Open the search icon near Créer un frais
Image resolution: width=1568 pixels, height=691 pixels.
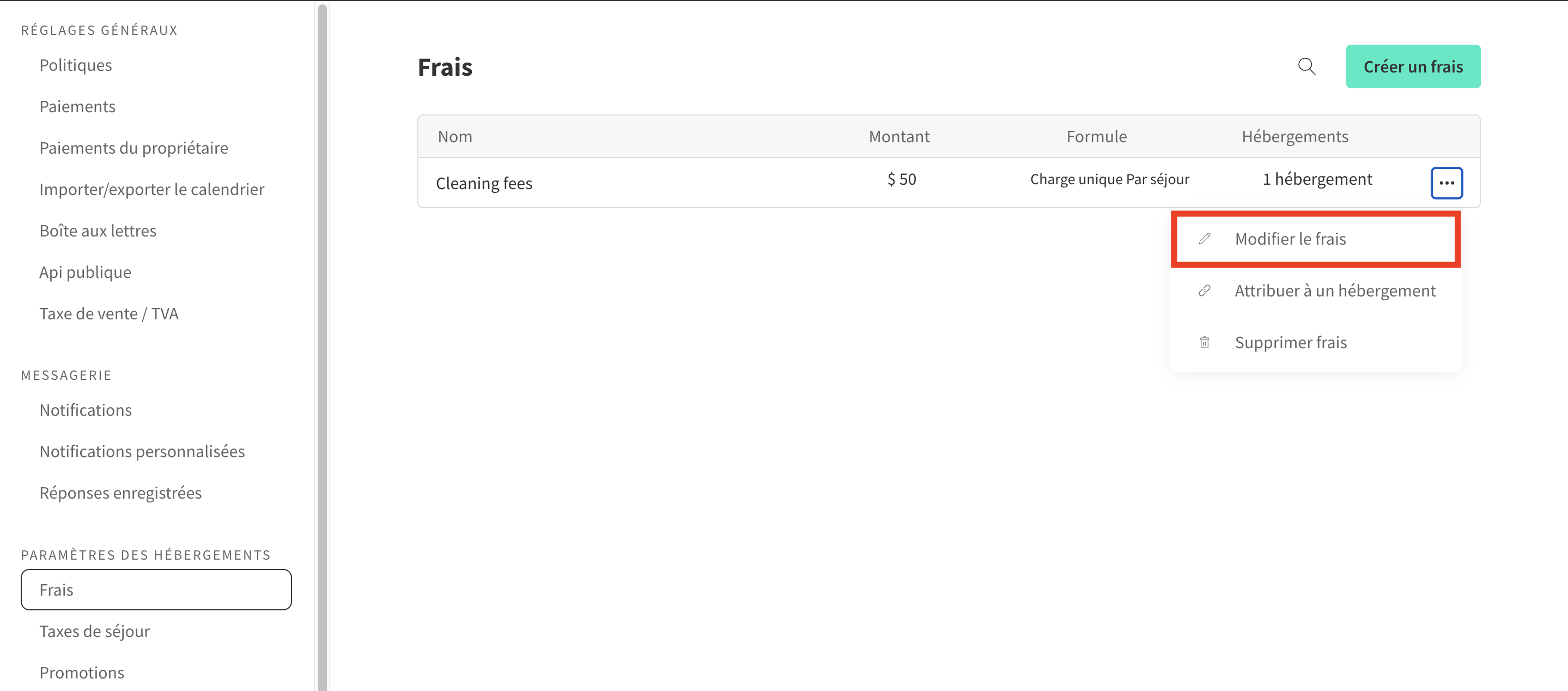1306,67
